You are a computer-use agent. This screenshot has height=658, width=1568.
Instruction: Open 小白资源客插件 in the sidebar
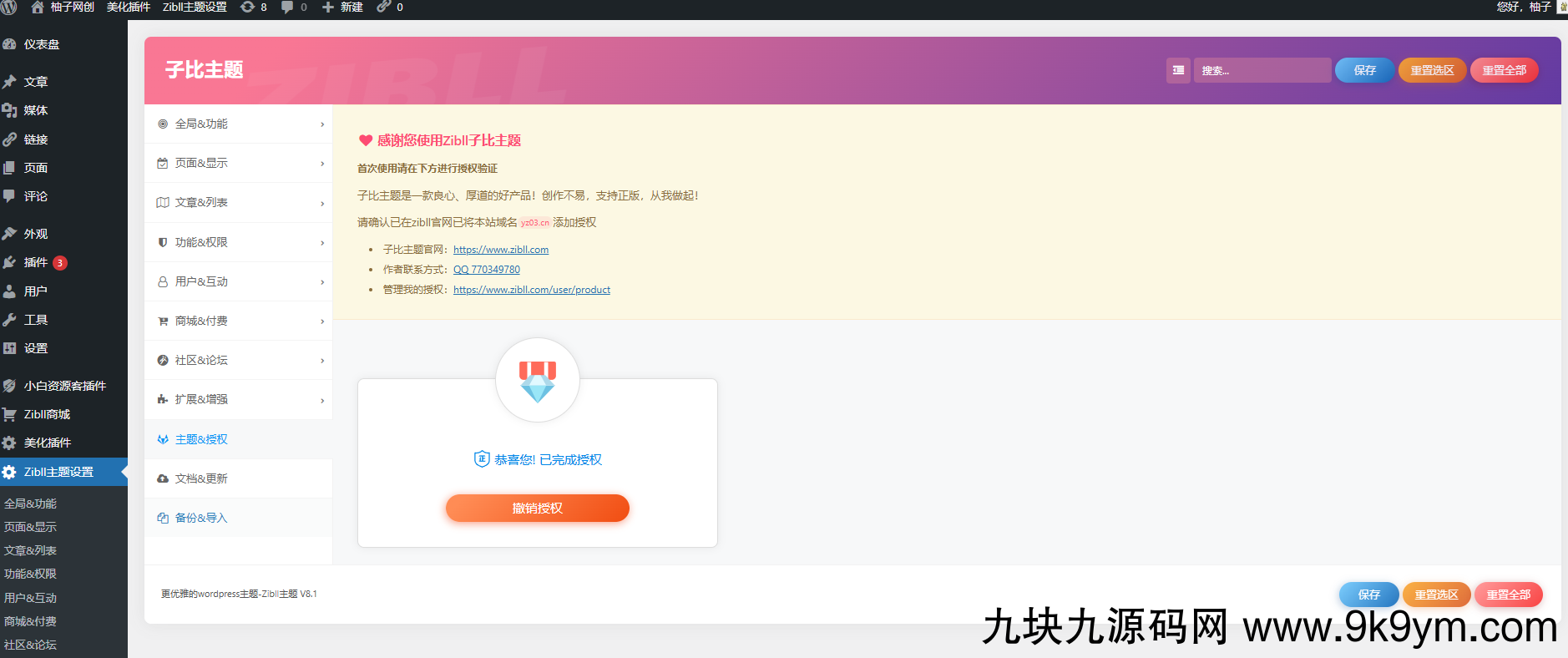pos(64,386)
